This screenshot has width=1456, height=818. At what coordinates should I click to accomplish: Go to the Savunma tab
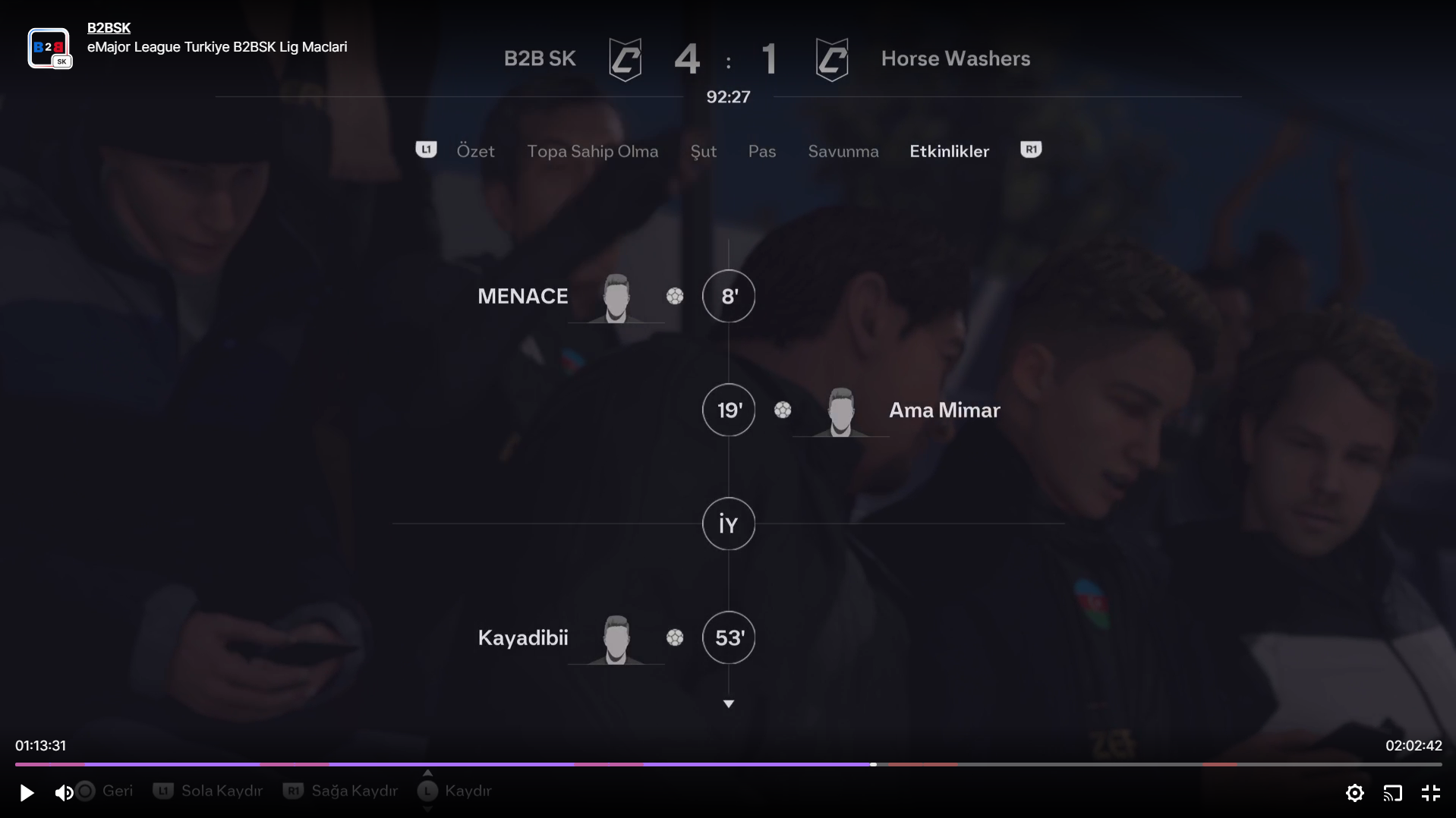(843, 151)
